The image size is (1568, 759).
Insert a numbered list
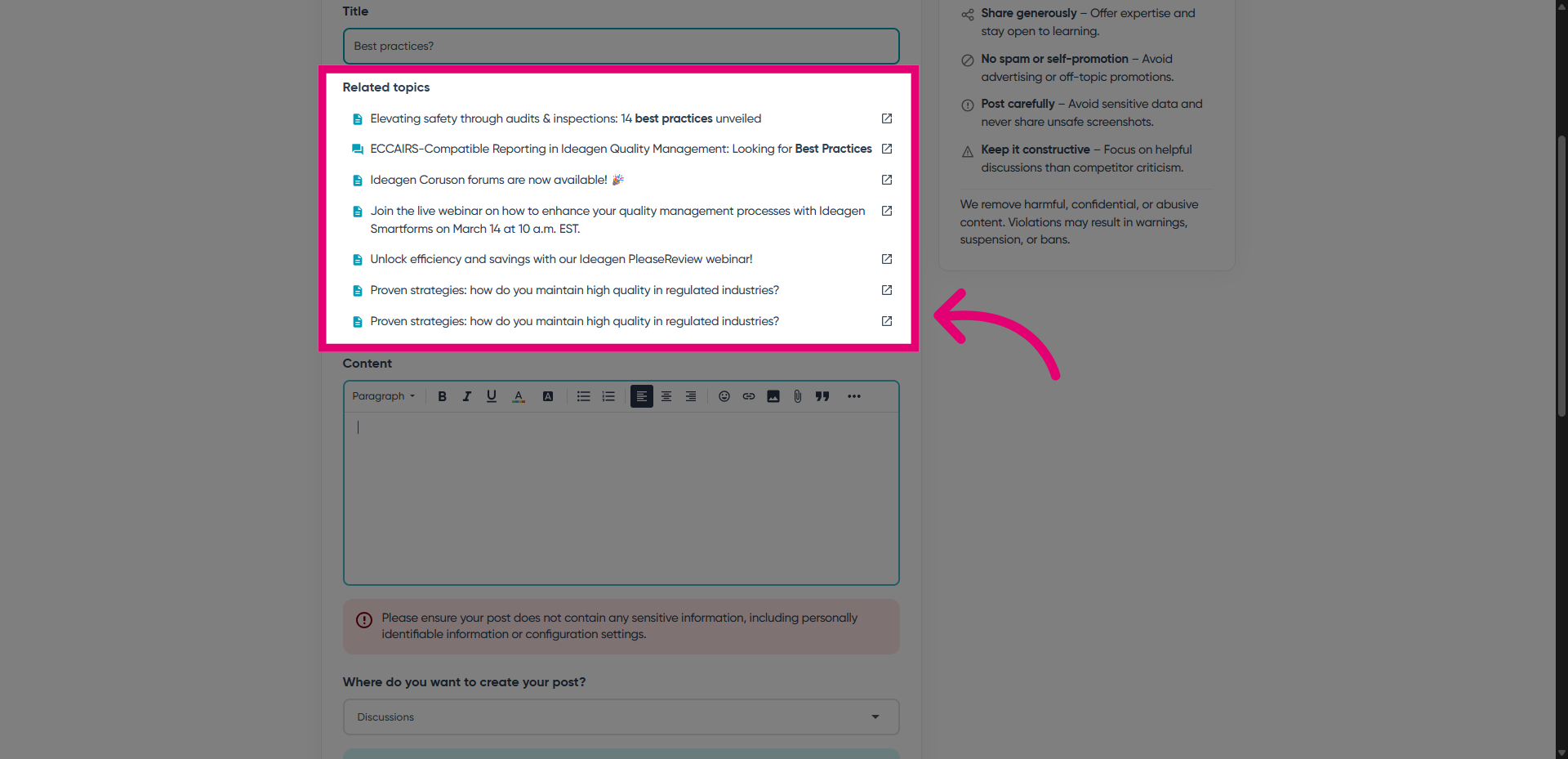pyautogui.click(x=608, y=396)
